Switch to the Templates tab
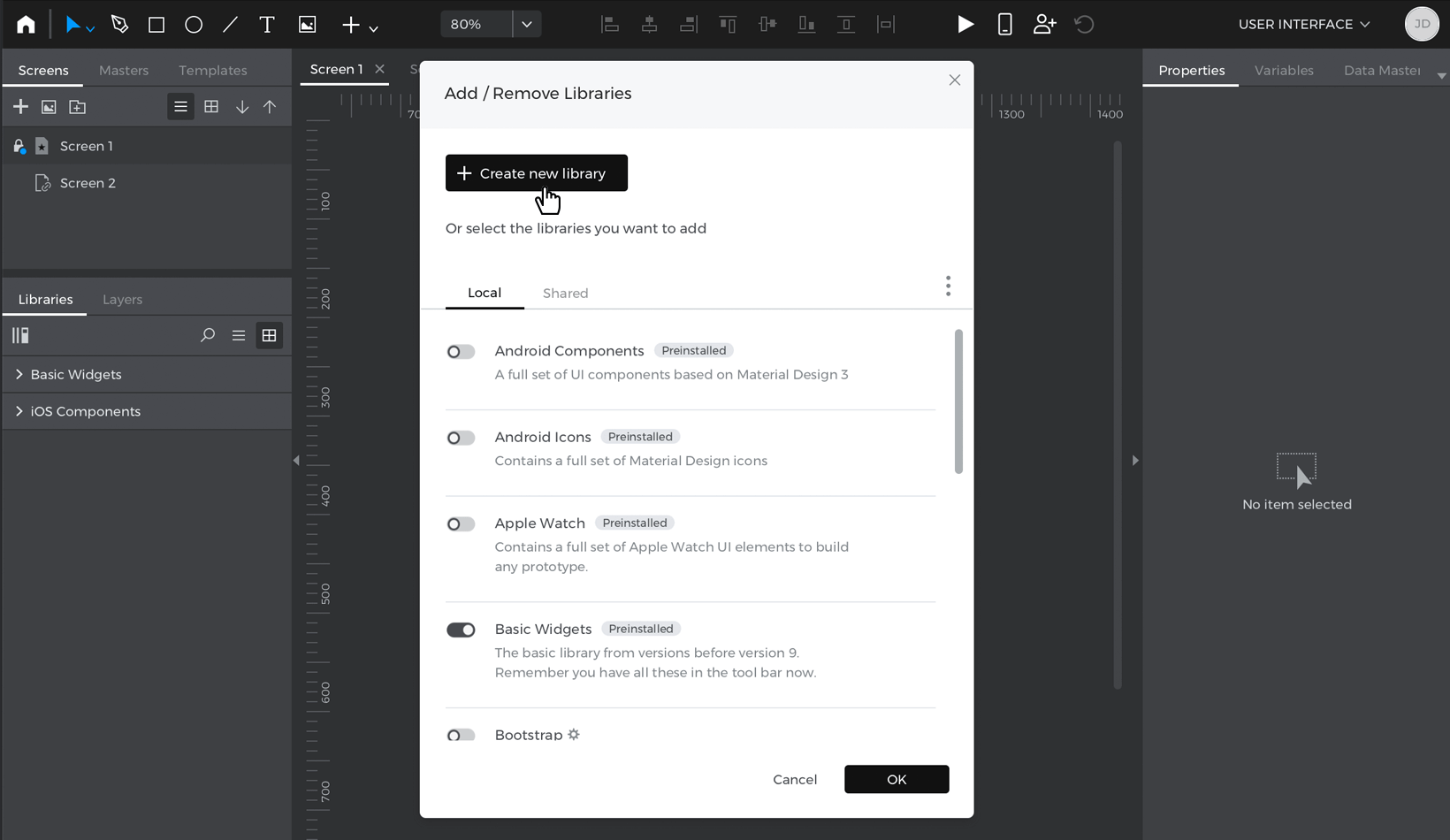1450x840 pixels. (x=213, y=70)
